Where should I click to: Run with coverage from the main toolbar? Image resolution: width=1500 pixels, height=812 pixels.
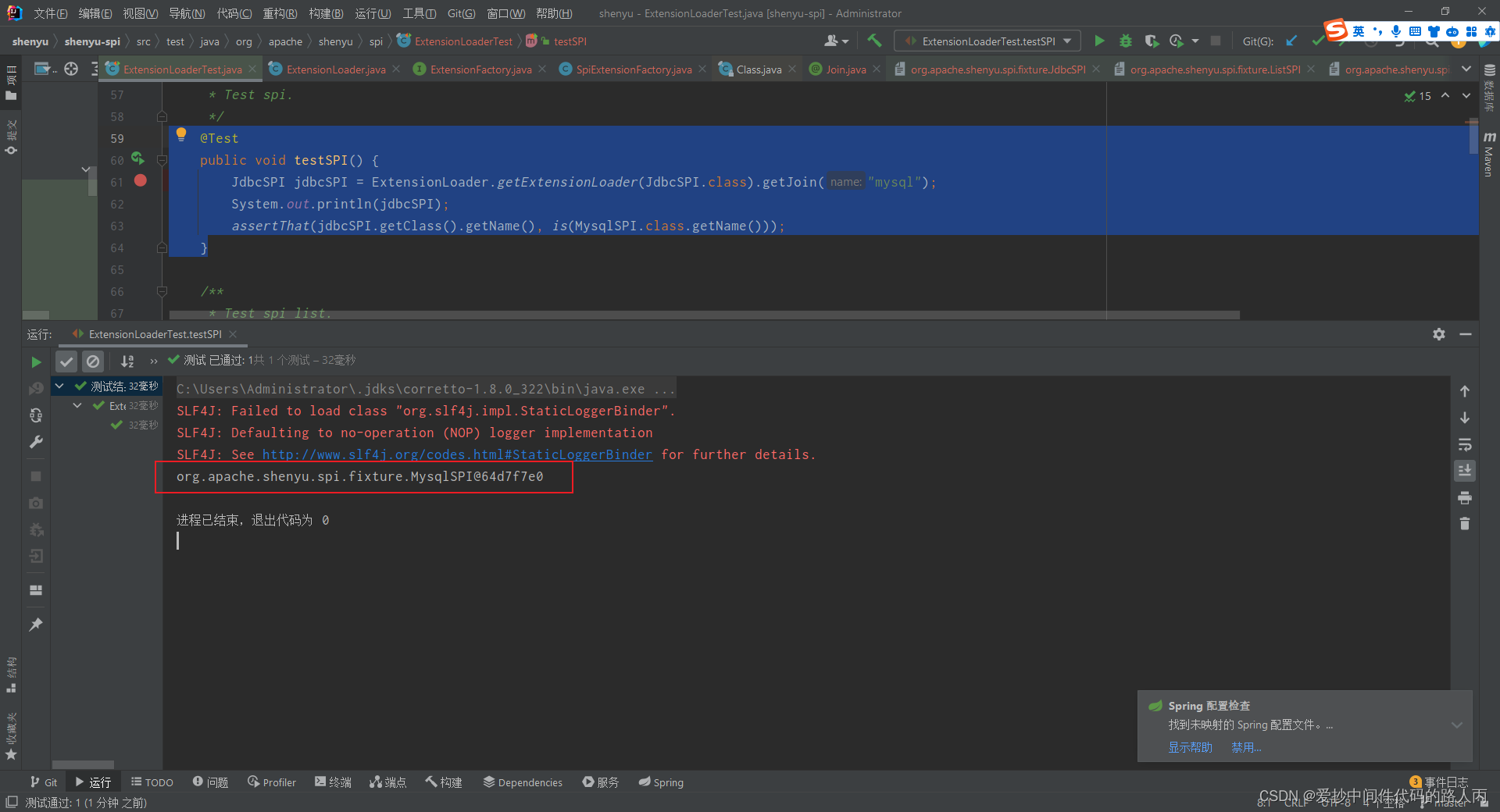1152,41
